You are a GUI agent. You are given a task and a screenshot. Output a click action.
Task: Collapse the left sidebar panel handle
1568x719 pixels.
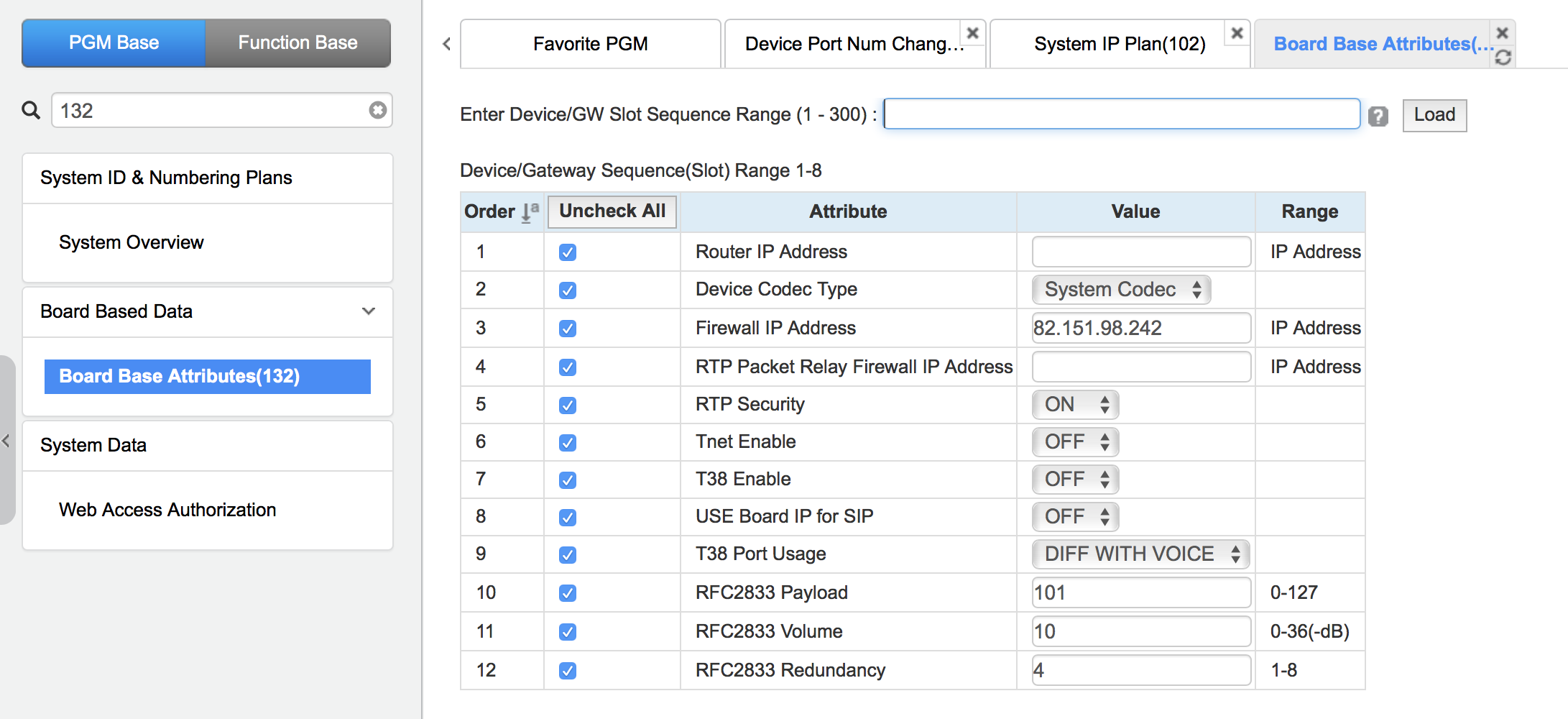tap(6, 441)
